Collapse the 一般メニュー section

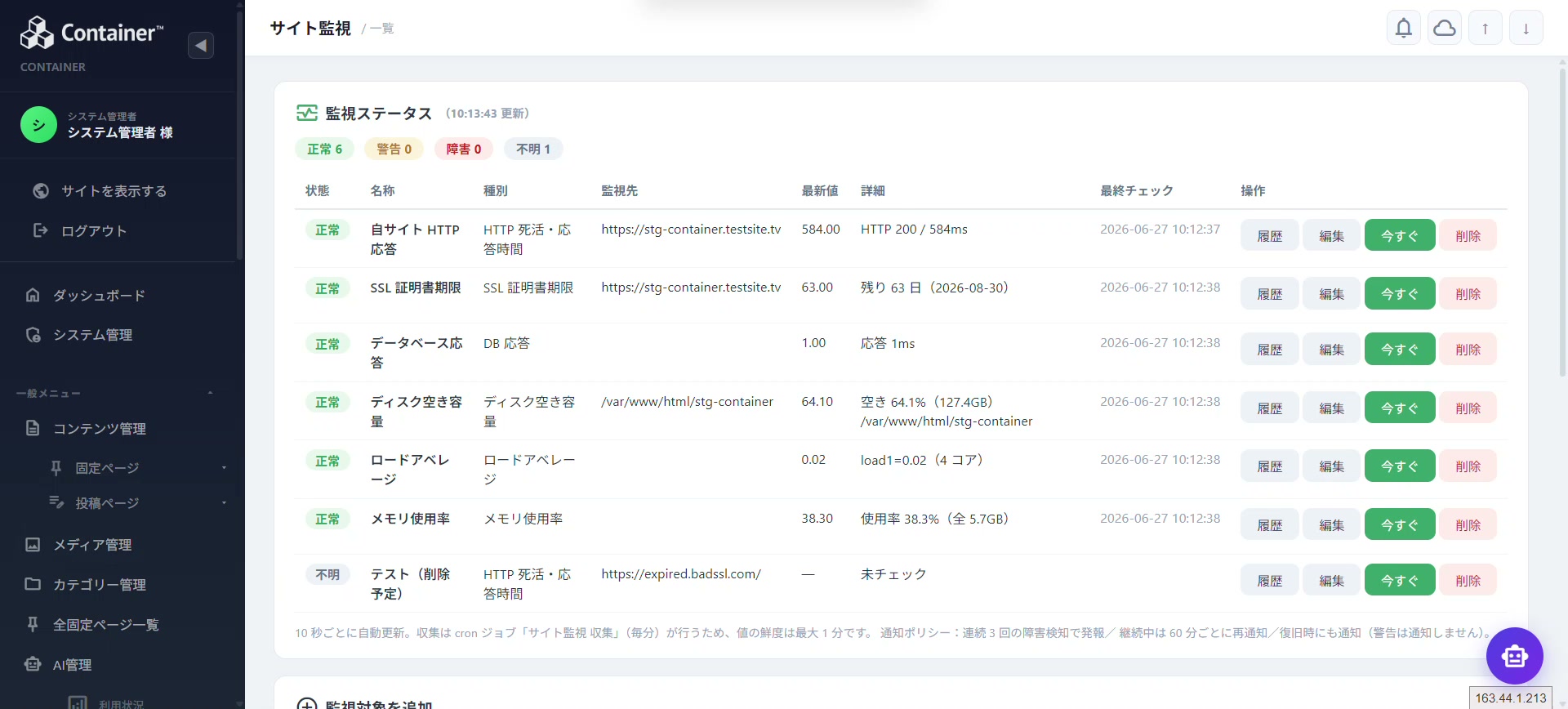(210, 394)
